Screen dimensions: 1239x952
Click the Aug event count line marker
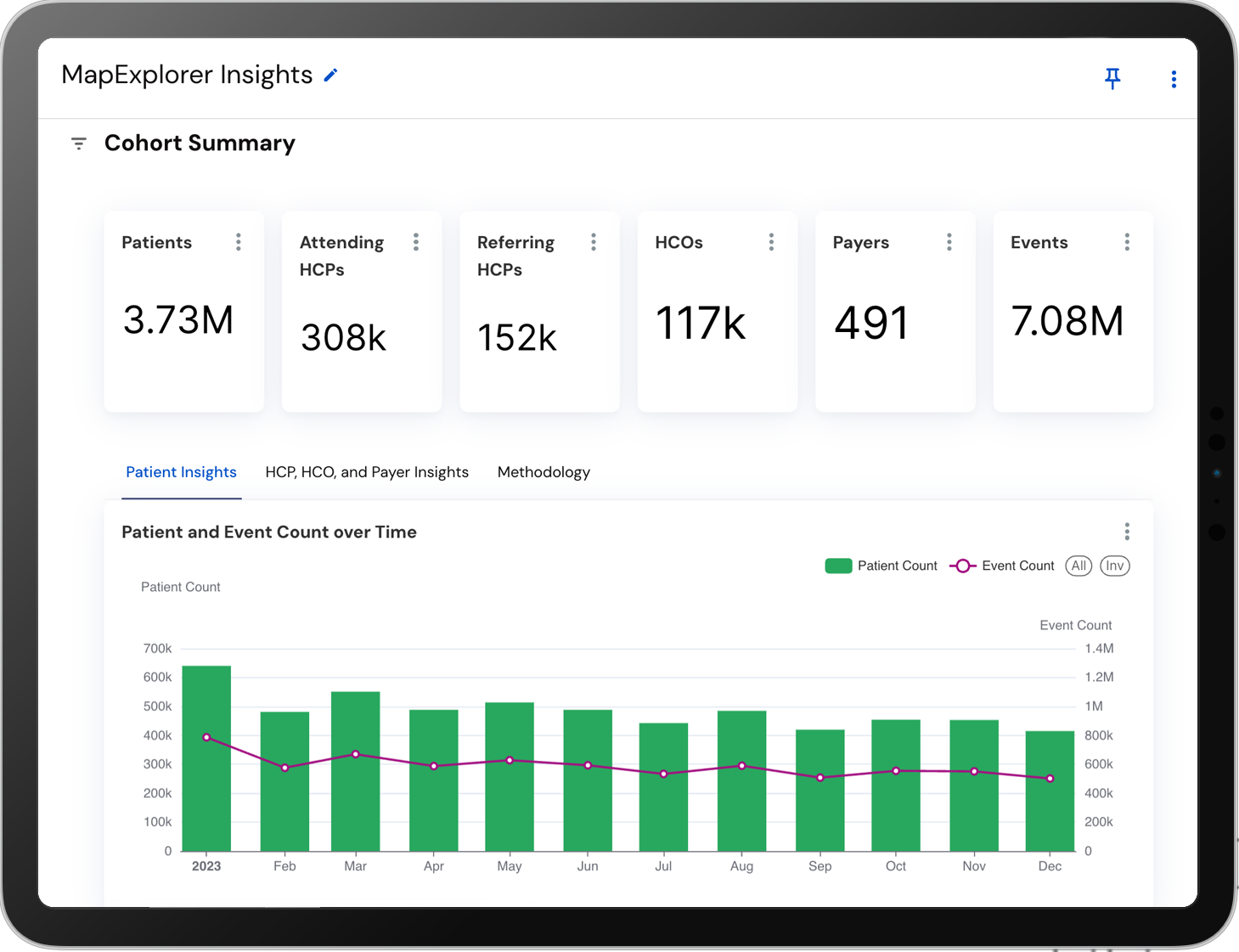click(x=742, y=766)
